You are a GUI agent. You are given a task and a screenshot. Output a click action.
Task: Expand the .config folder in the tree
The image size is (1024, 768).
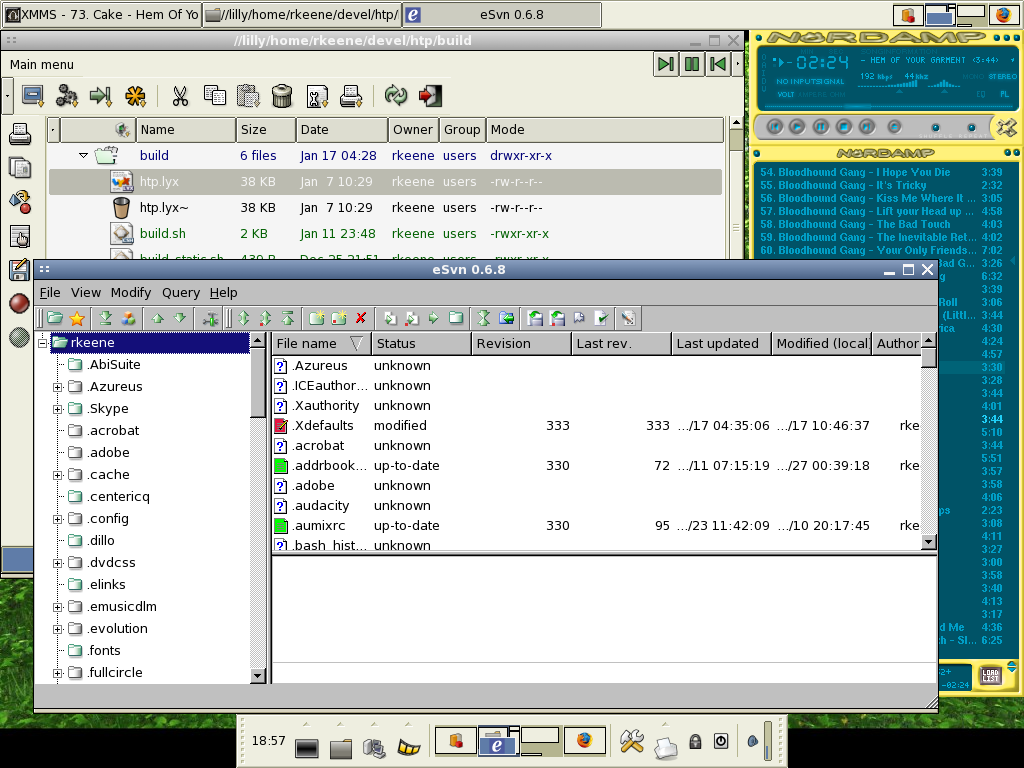[57, 519]
